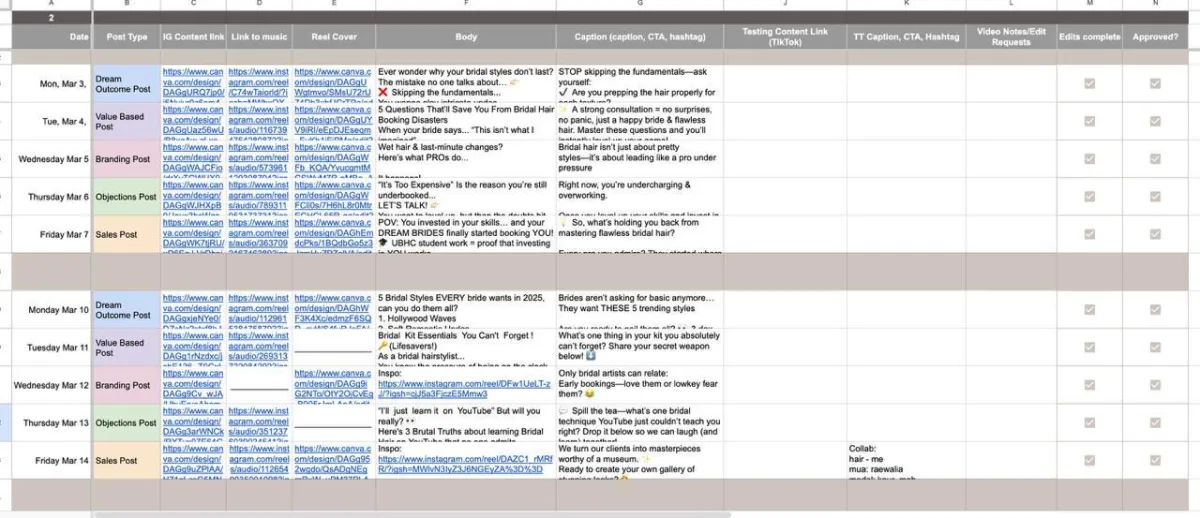Click the Approved? header cell
Viewport: 1200px width, 518px height.
tap(1155, 37)
